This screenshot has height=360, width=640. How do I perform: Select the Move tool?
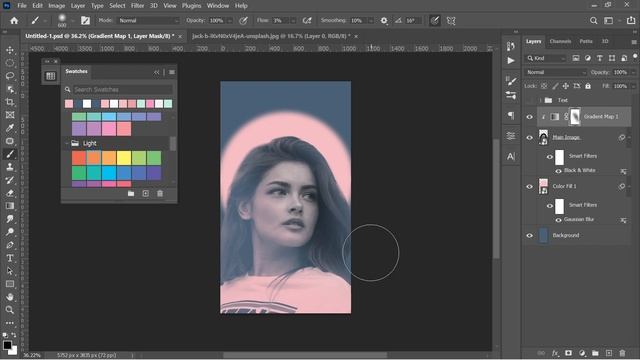[10, 50]
